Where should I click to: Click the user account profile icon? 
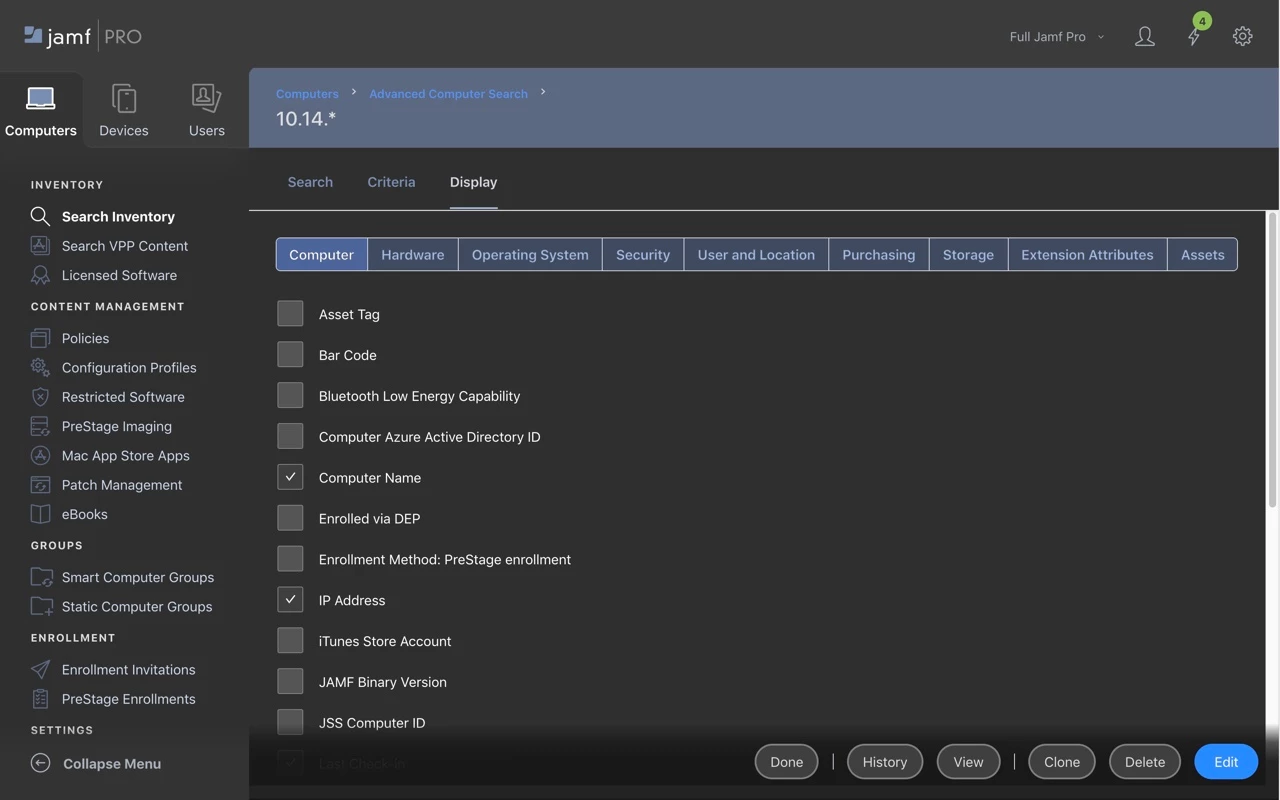click(x=1145, y=36)
